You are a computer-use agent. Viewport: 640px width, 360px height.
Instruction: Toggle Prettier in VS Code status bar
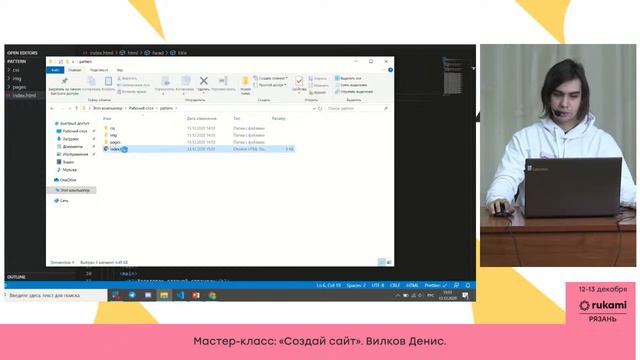click(435, 285)
